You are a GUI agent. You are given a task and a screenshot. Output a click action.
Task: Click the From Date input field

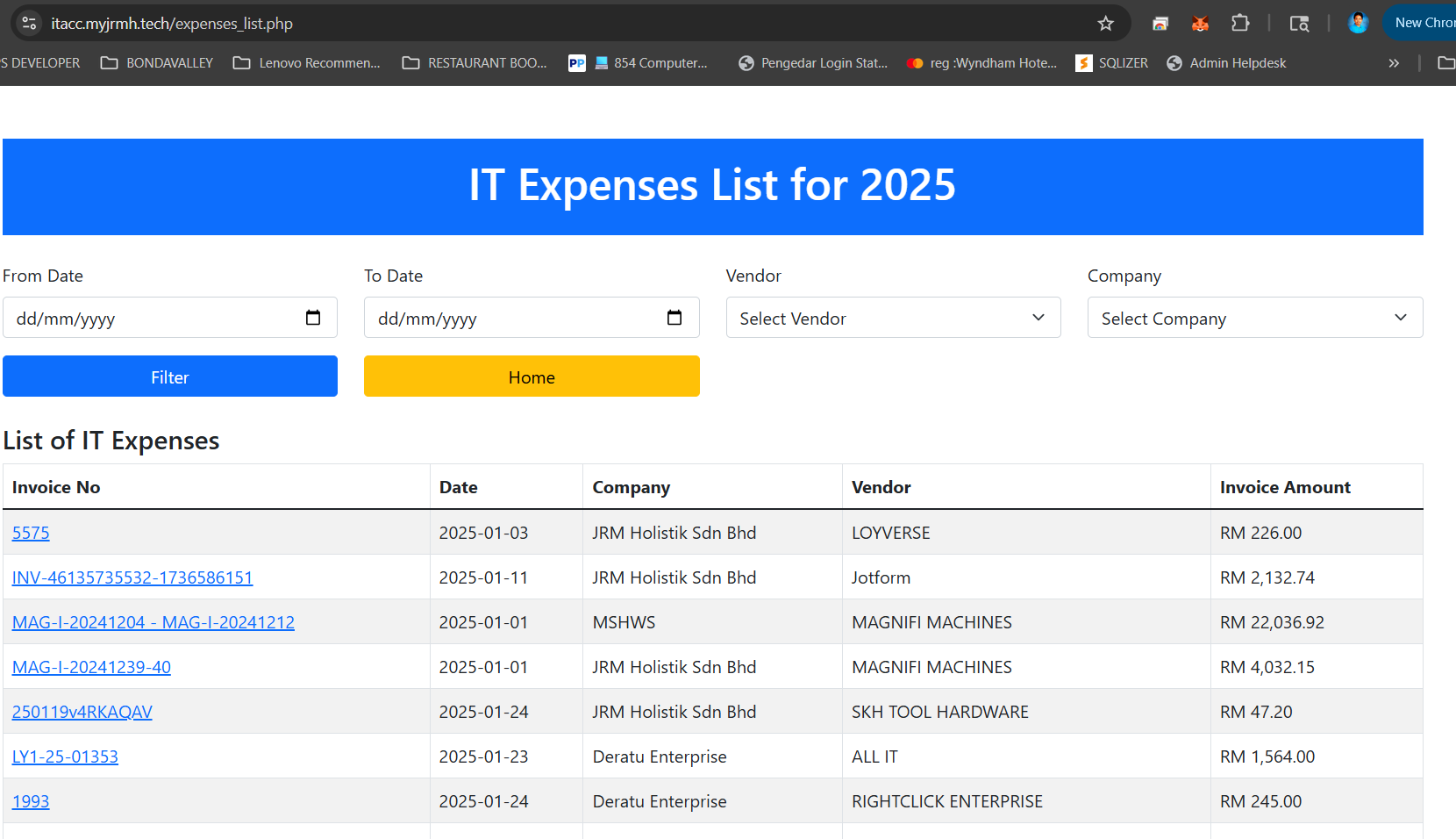pos(149,318)
